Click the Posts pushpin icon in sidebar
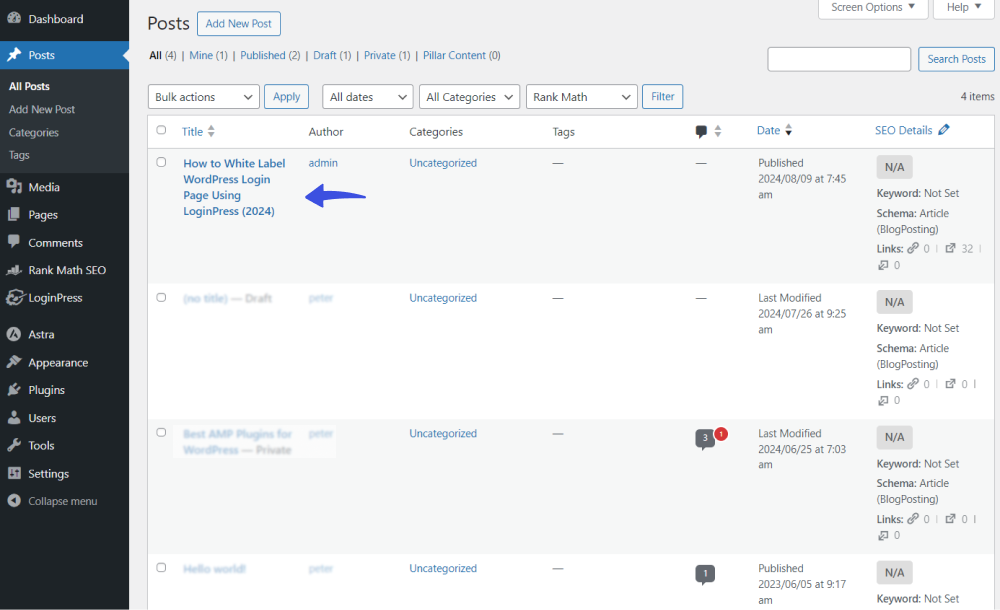Screen dimensions: 1000x610 14,55
